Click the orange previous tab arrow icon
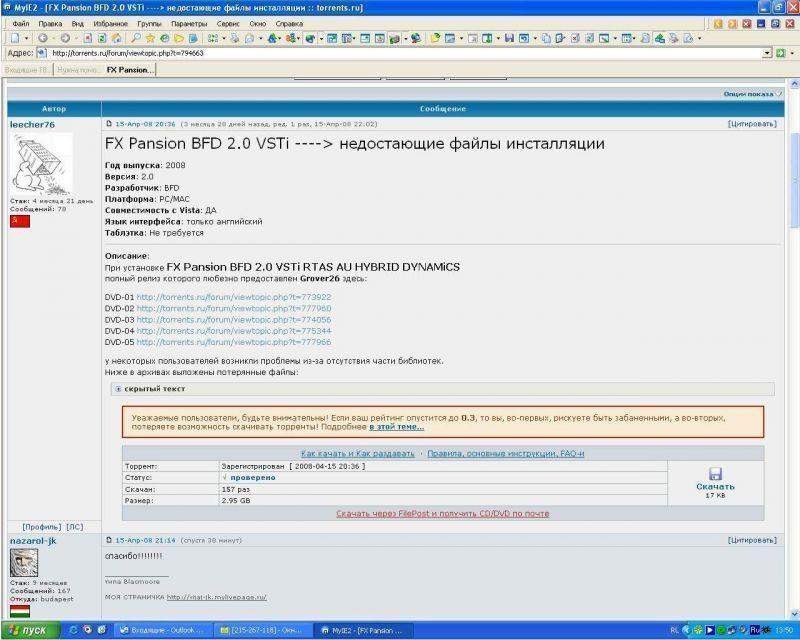 pyautogui.click(x=718, y=23)
